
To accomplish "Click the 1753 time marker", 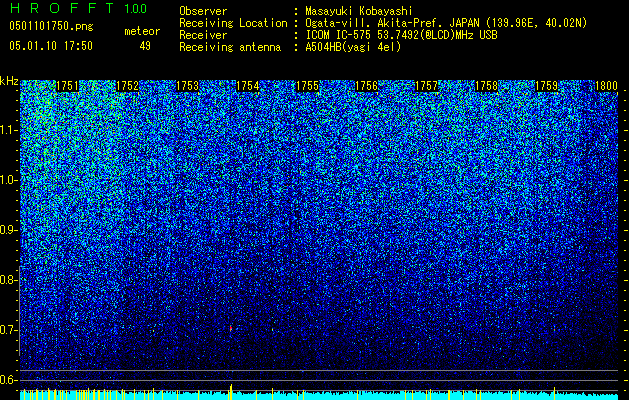I will [x=187, y=86].
